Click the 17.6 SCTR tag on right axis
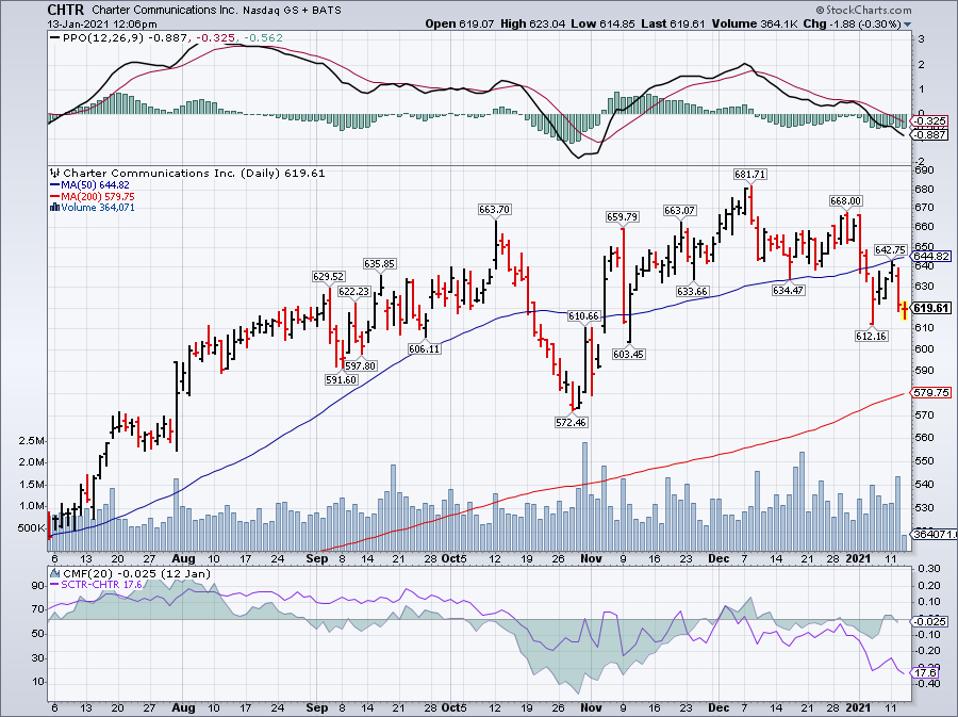958x717 pixels. pos(926,672)
